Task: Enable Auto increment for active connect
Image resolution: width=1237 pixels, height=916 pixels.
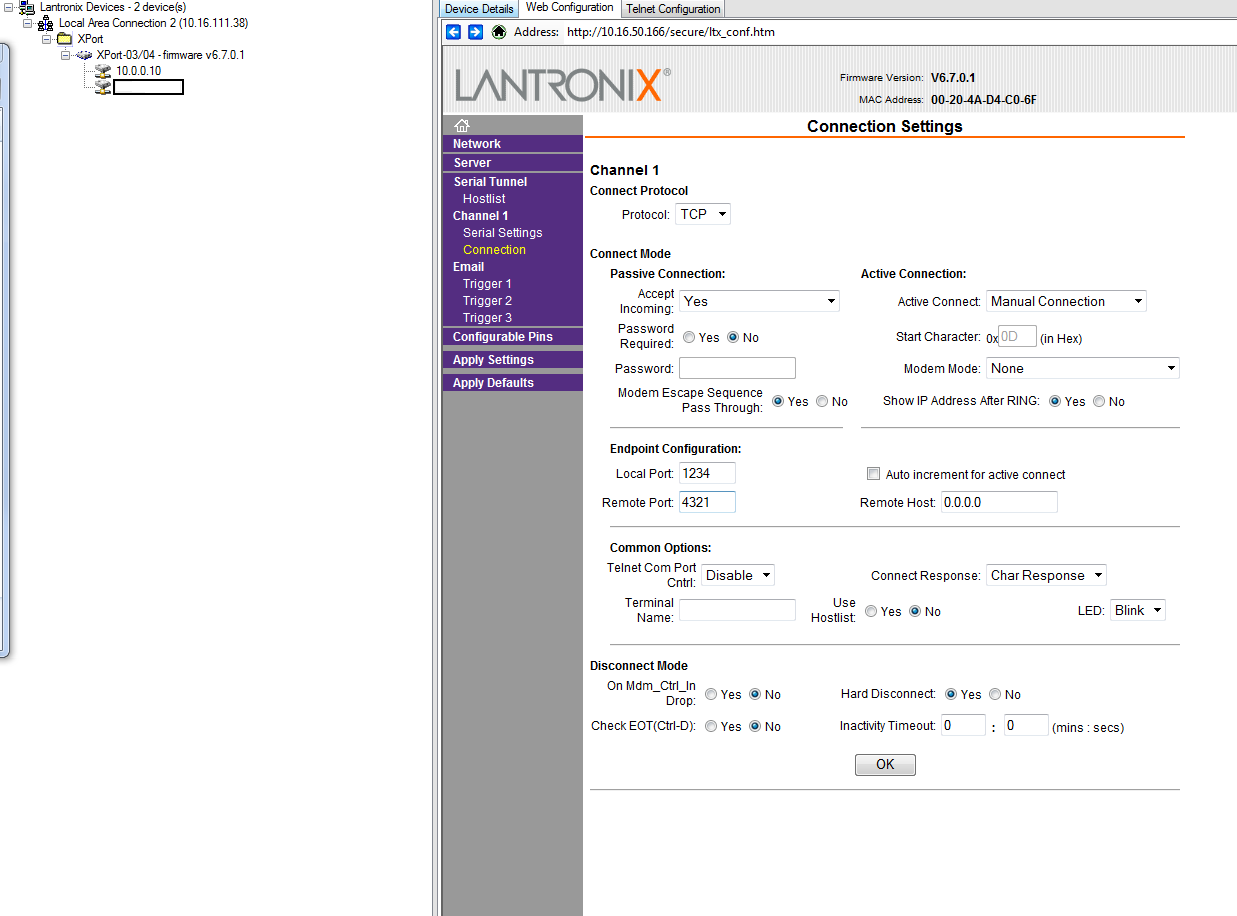Action: [873, 474]
